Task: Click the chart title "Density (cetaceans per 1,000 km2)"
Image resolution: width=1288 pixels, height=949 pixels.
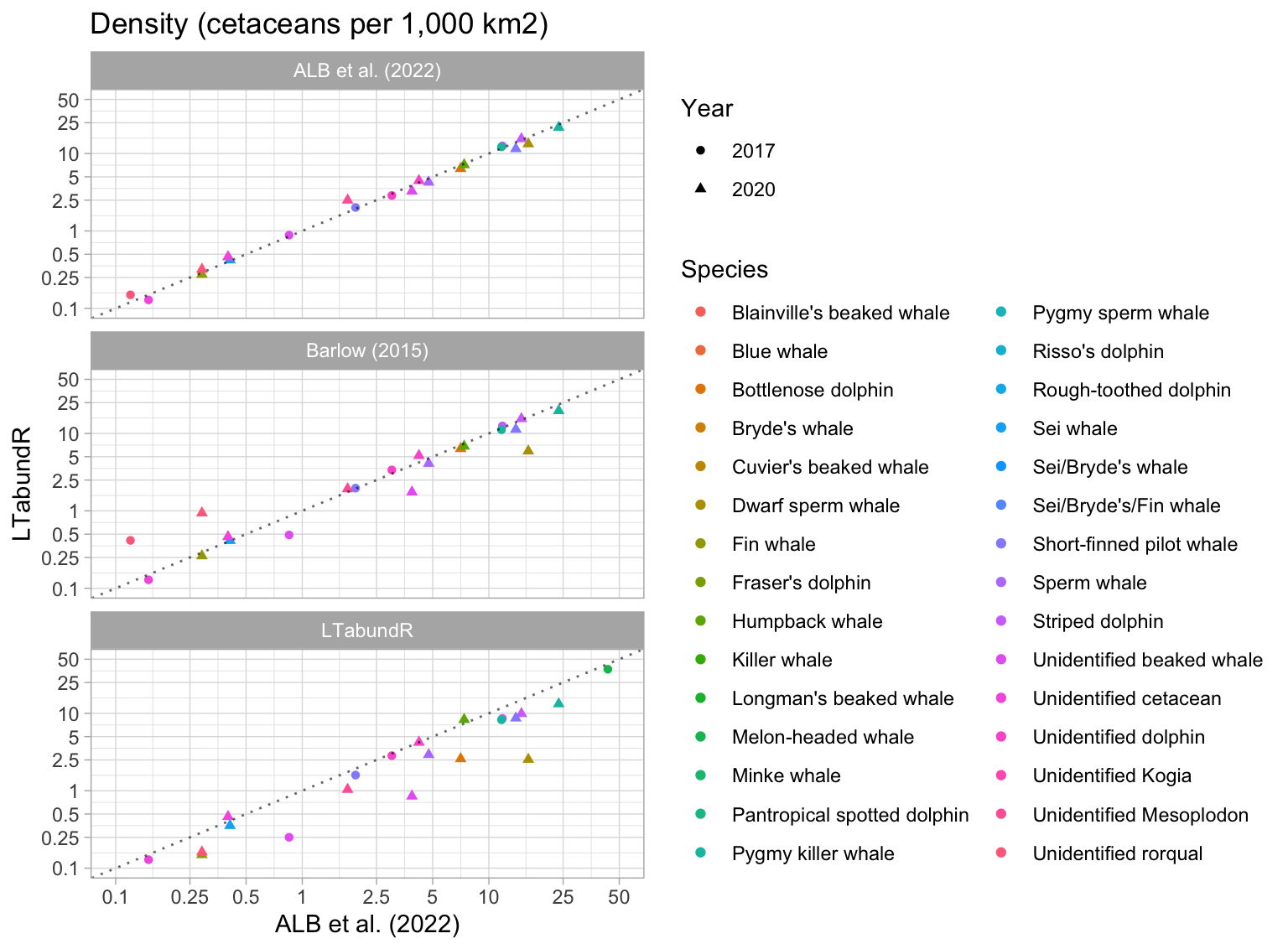Action: click(319, 23)
